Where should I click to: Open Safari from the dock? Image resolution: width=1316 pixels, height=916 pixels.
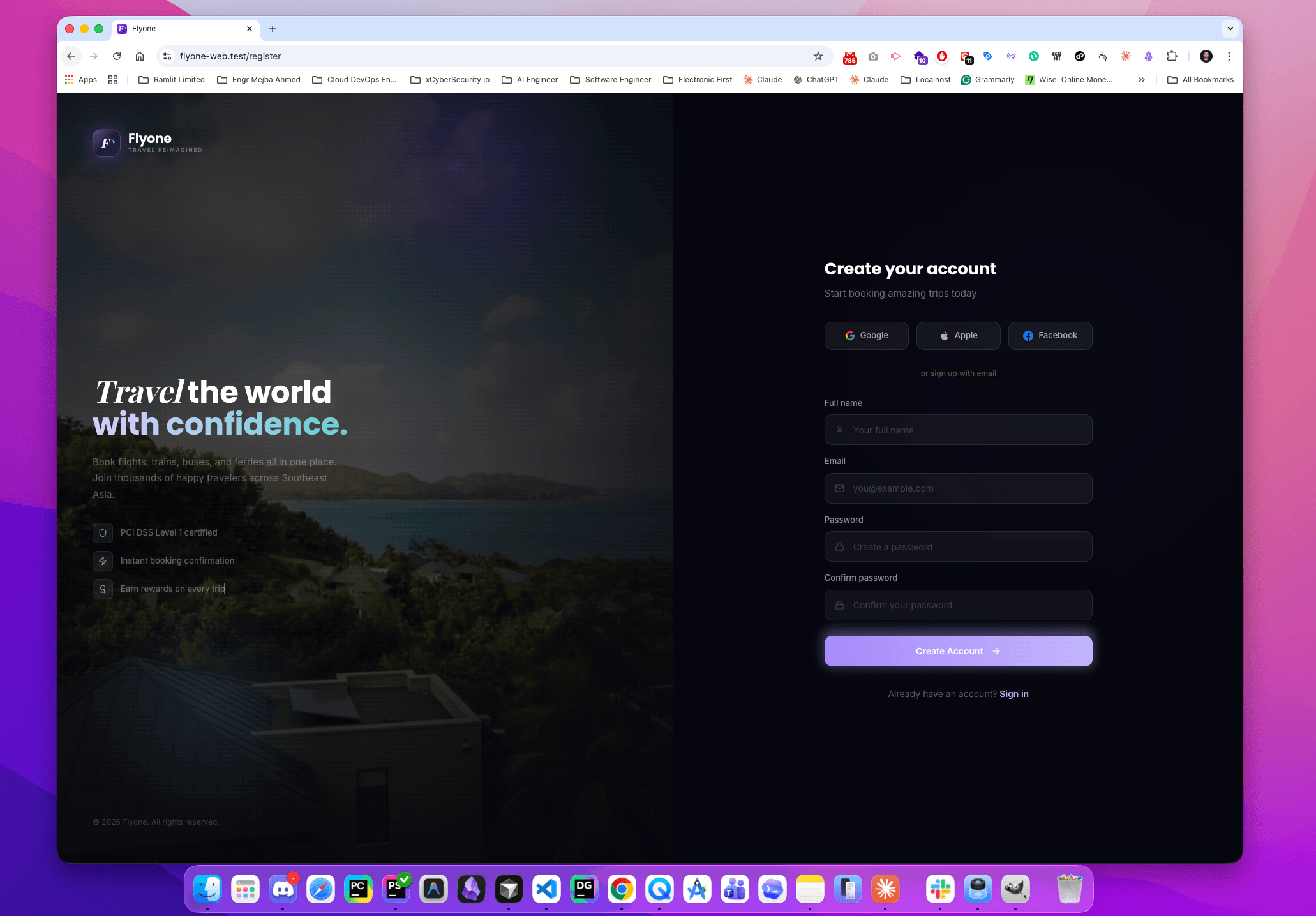tap(320, 889)
